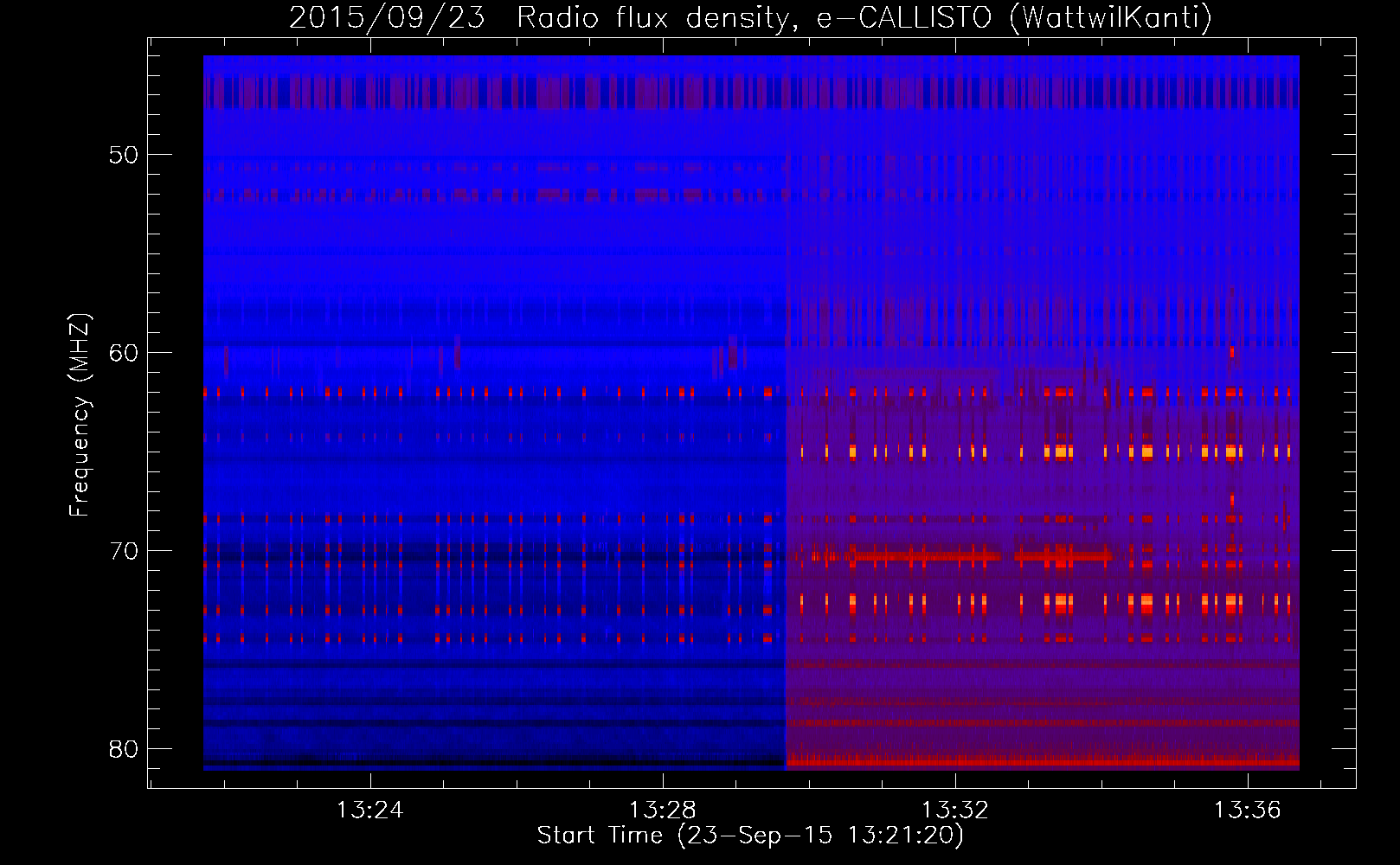The image size is (1400, 865).
Task: Click the 50 frequency tick label
Action: point(124,156)
